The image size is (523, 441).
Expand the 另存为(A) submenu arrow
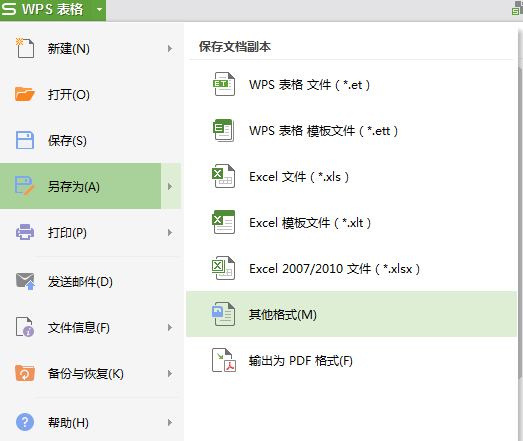(x=171, y=186)
